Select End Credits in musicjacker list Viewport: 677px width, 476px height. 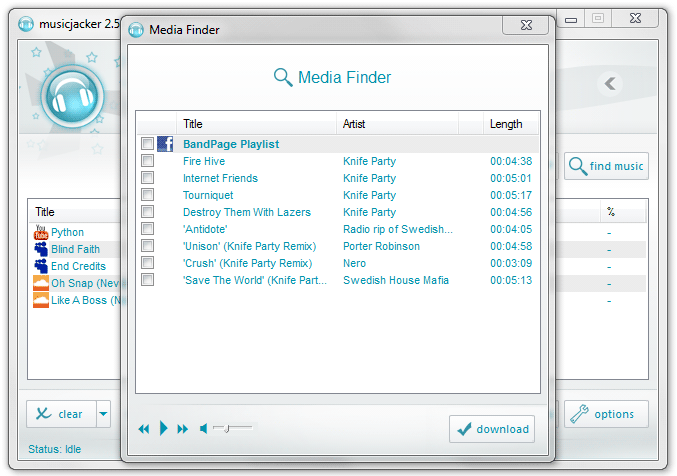coord(79,266)
